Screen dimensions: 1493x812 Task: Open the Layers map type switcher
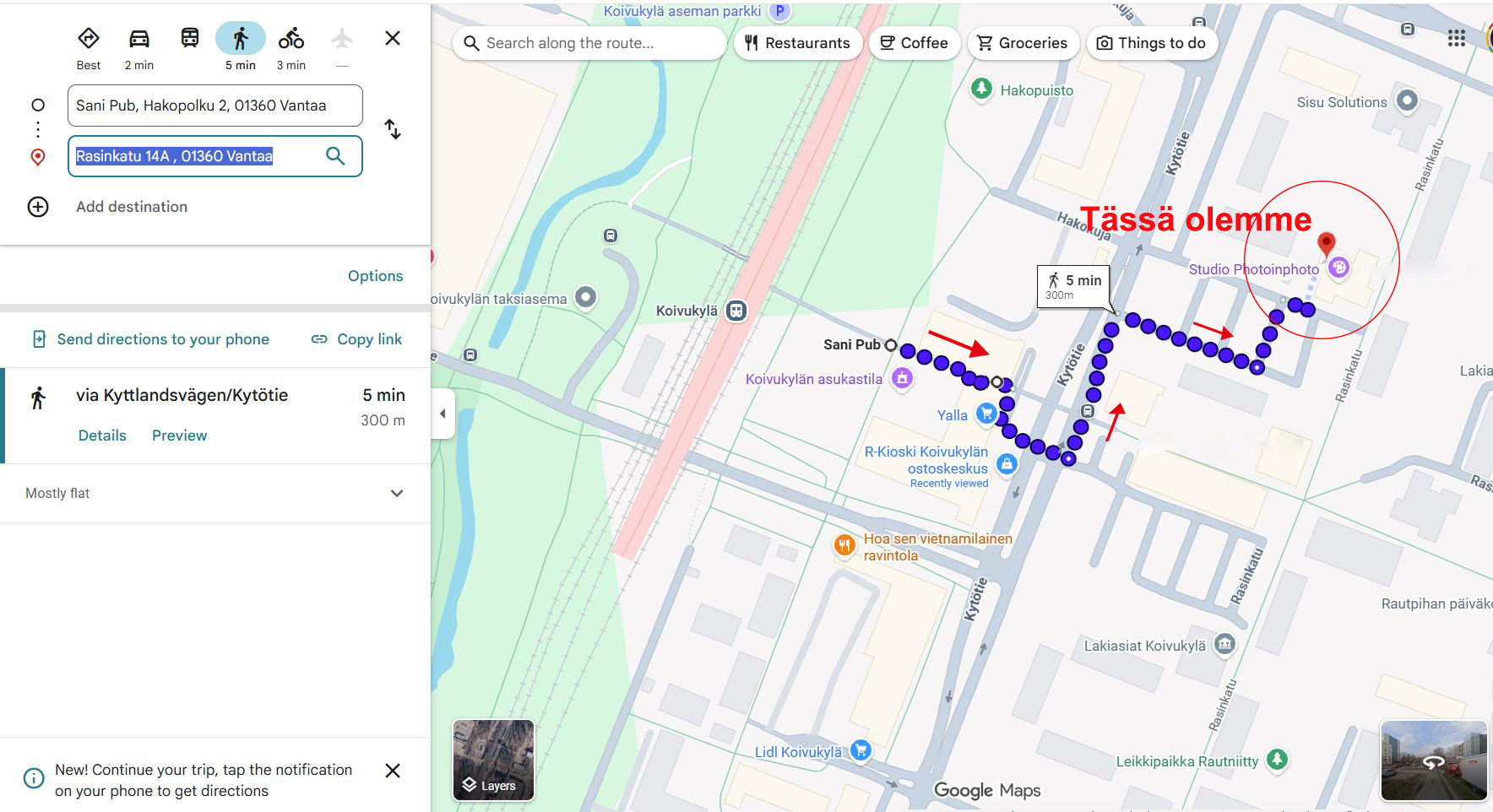click(x=493, y=760)
